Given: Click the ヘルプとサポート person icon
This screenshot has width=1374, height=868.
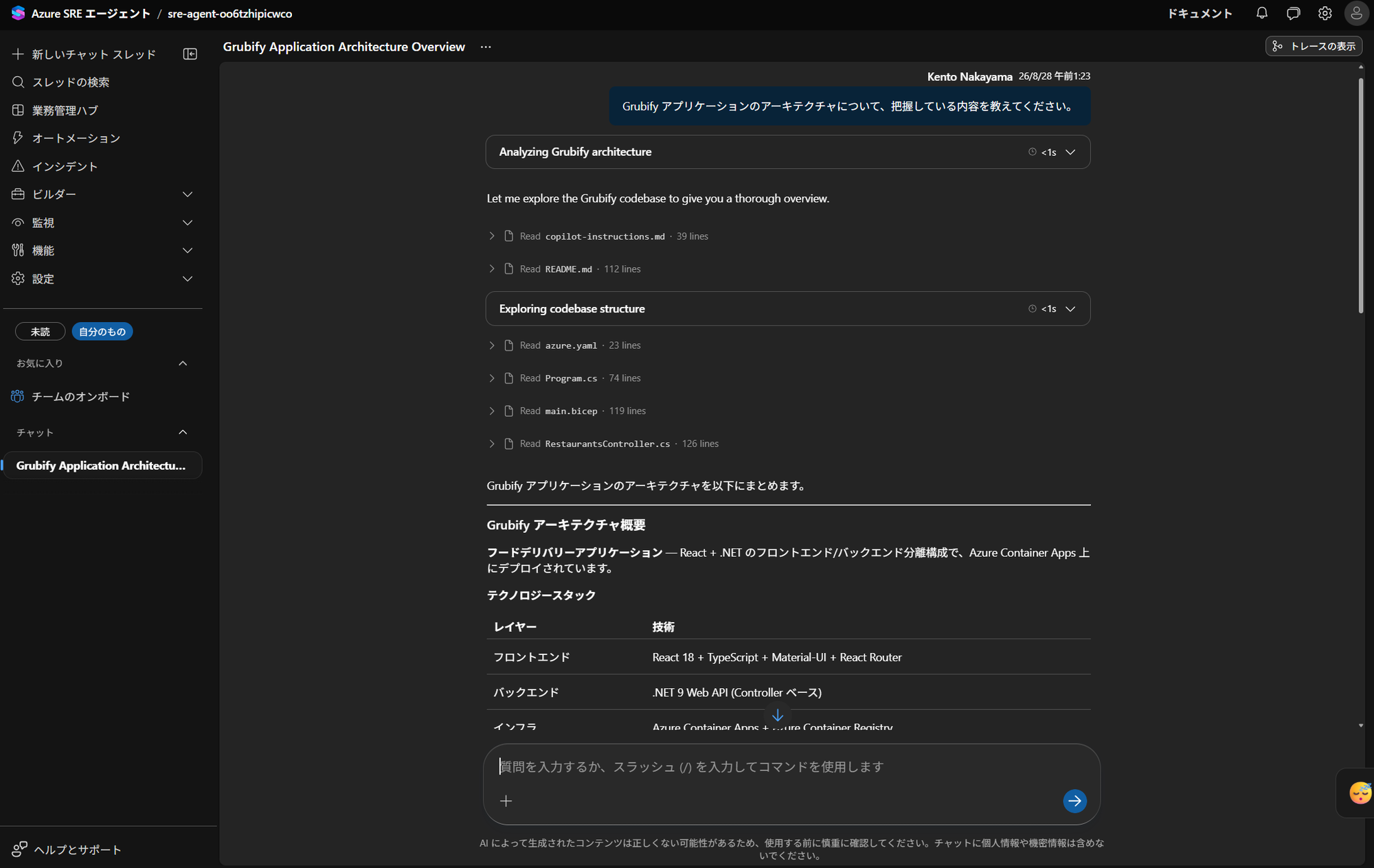Looking at the screenshot, I should (x=19, y=849).
